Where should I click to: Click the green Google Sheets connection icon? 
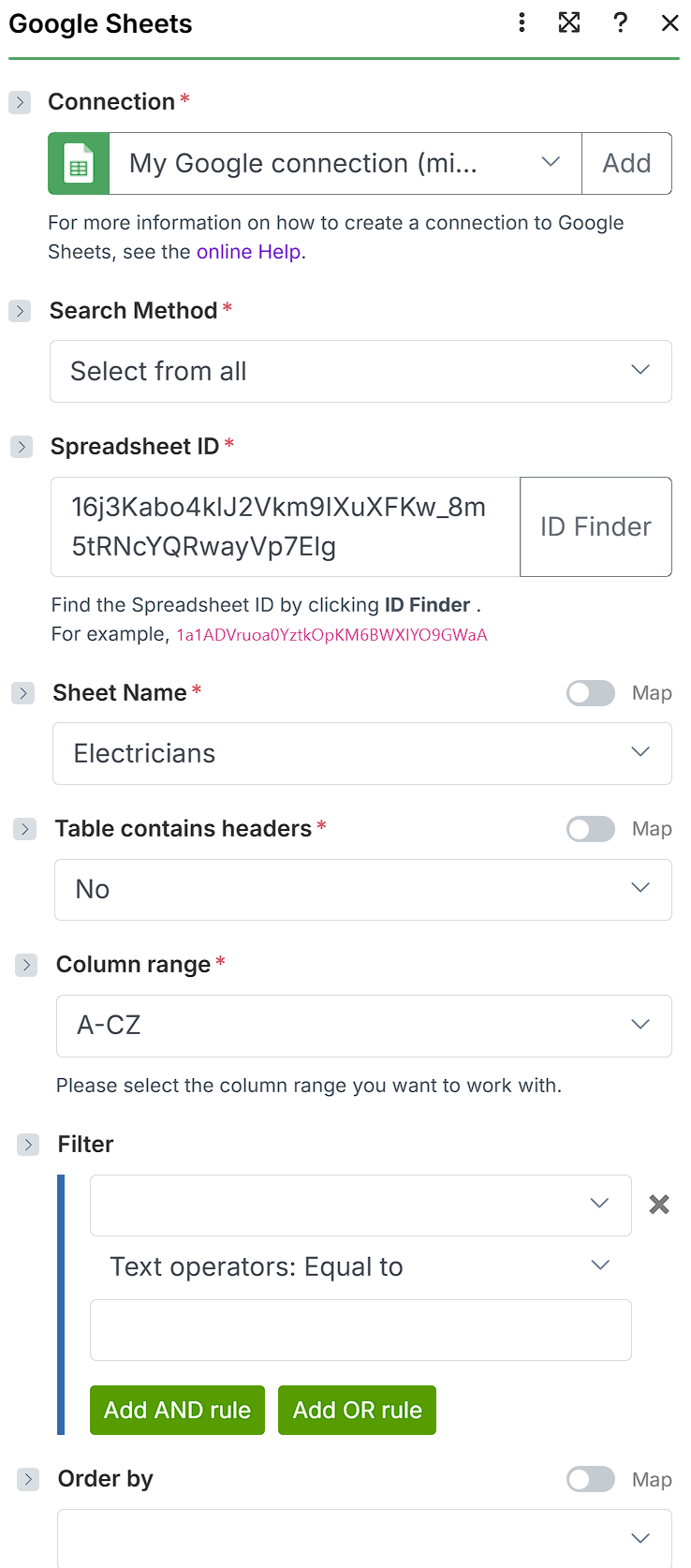(79, 164)
